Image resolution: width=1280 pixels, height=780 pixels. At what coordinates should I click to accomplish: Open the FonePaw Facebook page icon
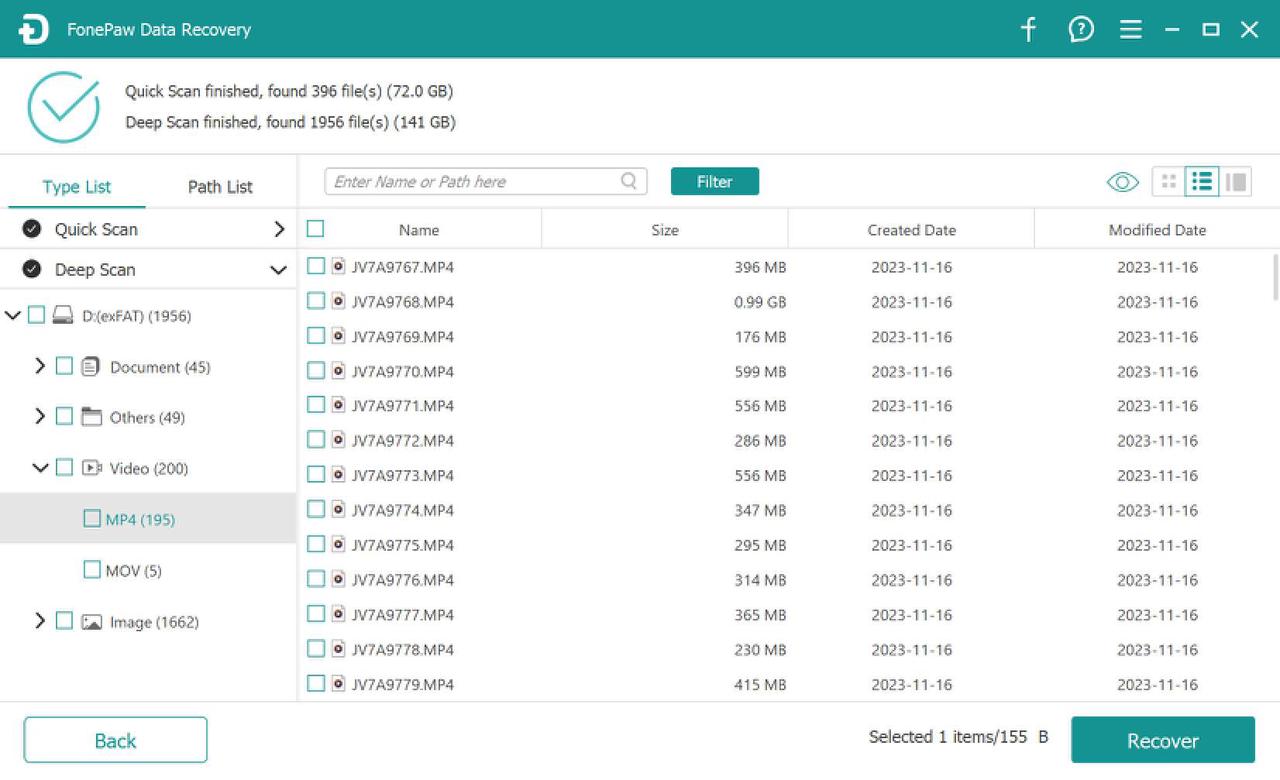(x=1028, y=29)
